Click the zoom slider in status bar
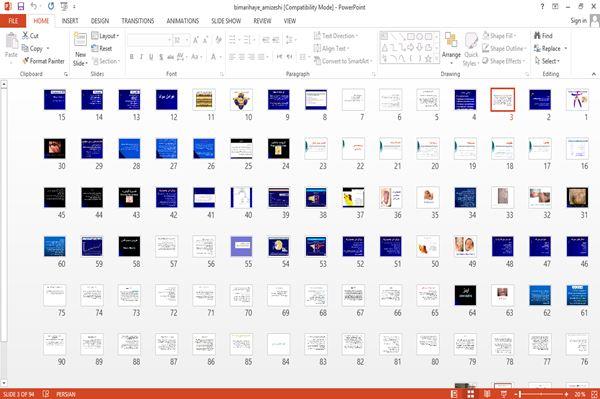600x399 pixels. [541, 394]
